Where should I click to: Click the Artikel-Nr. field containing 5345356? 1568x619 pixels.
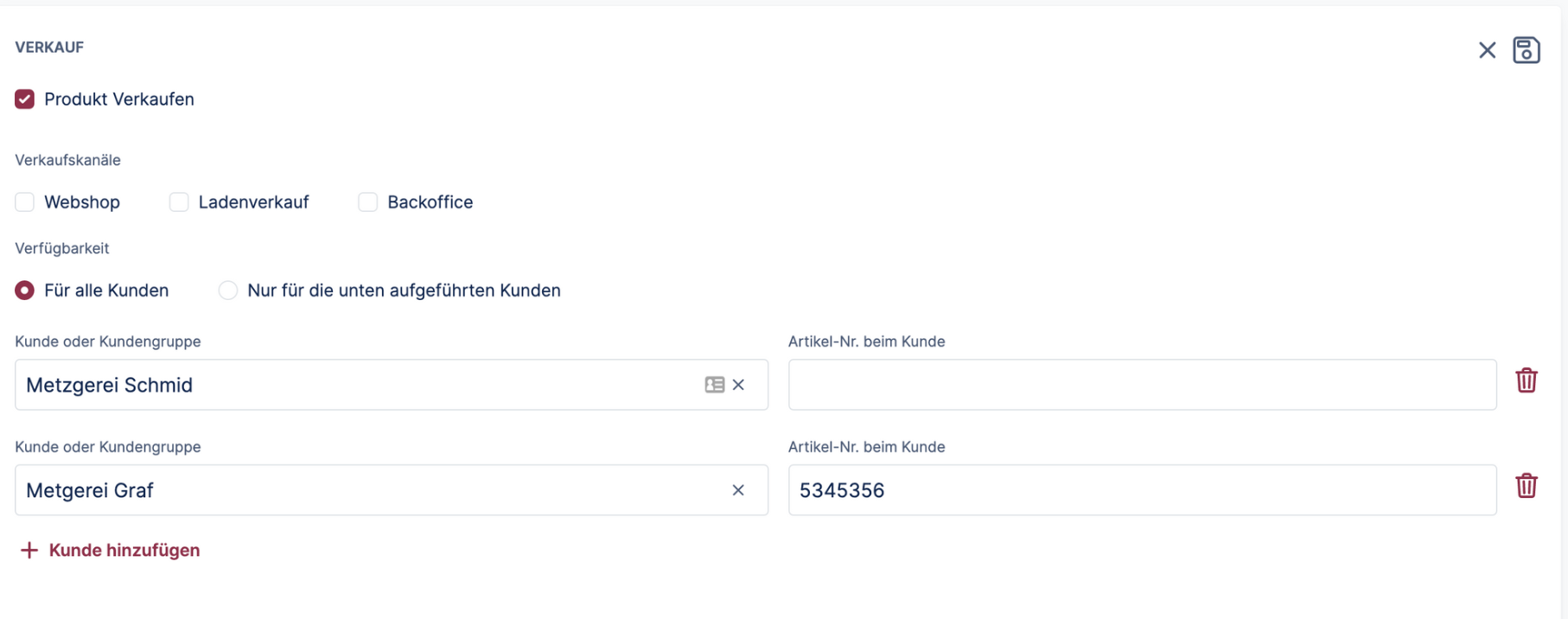tap(1141, 490)
